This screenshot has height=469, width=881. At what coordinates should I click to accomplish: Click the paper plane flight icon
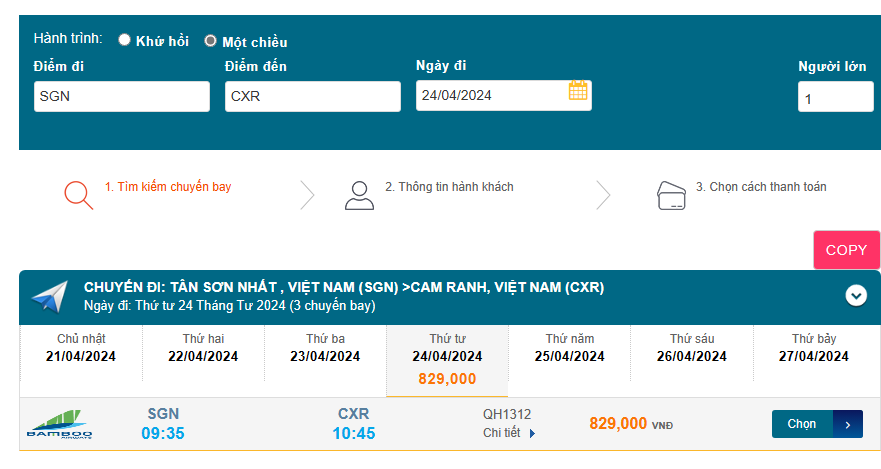(49, 296)
